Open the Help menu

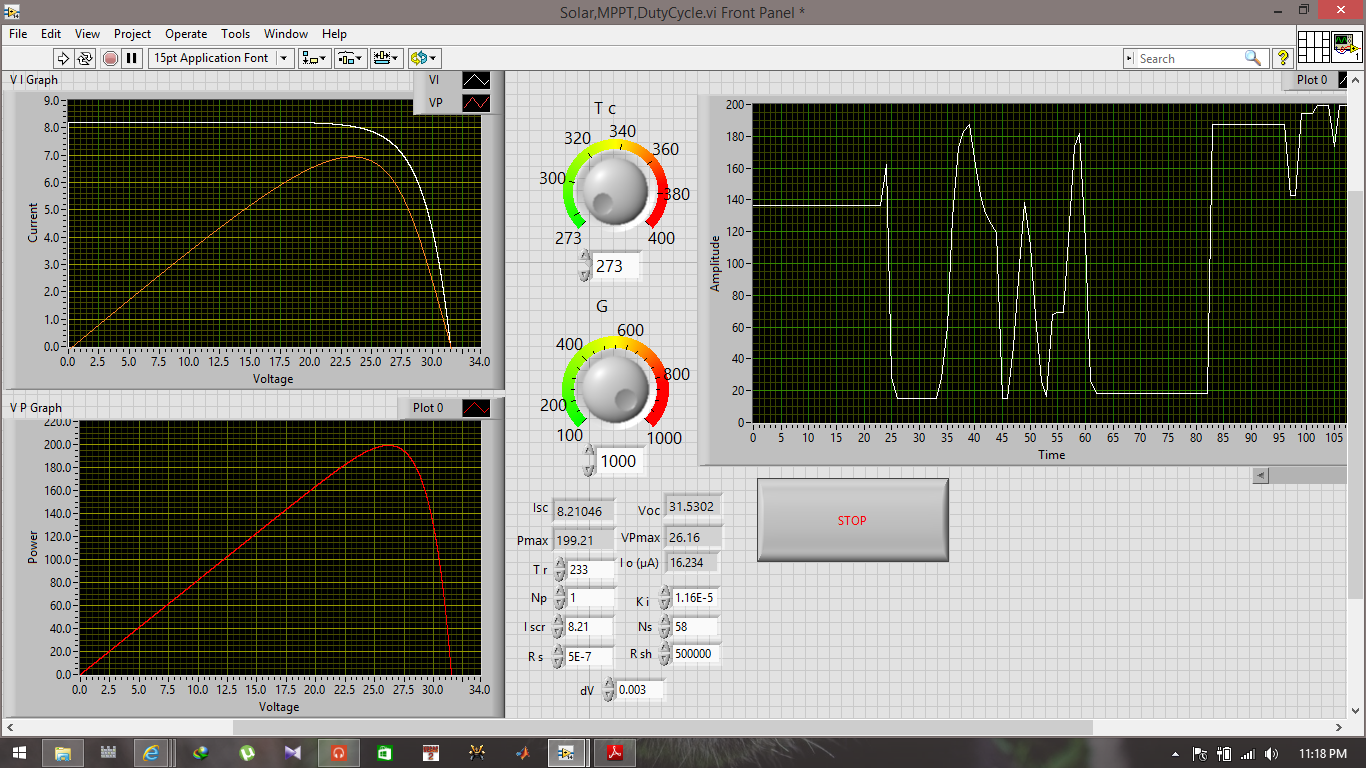[334, 33]
